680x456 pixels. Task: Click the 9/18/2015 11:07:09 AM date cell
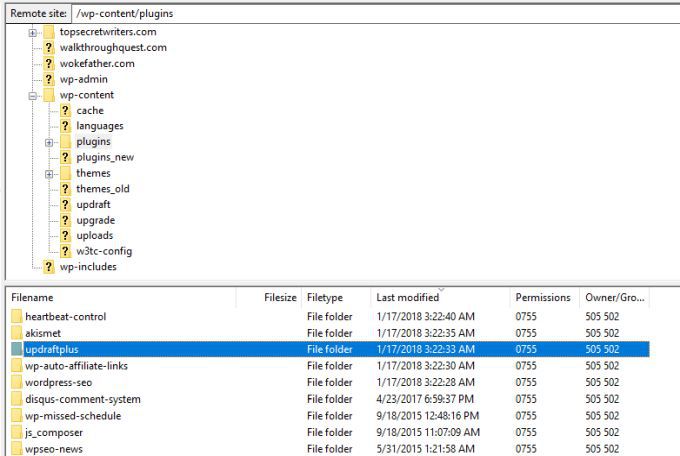coord(428,432)
